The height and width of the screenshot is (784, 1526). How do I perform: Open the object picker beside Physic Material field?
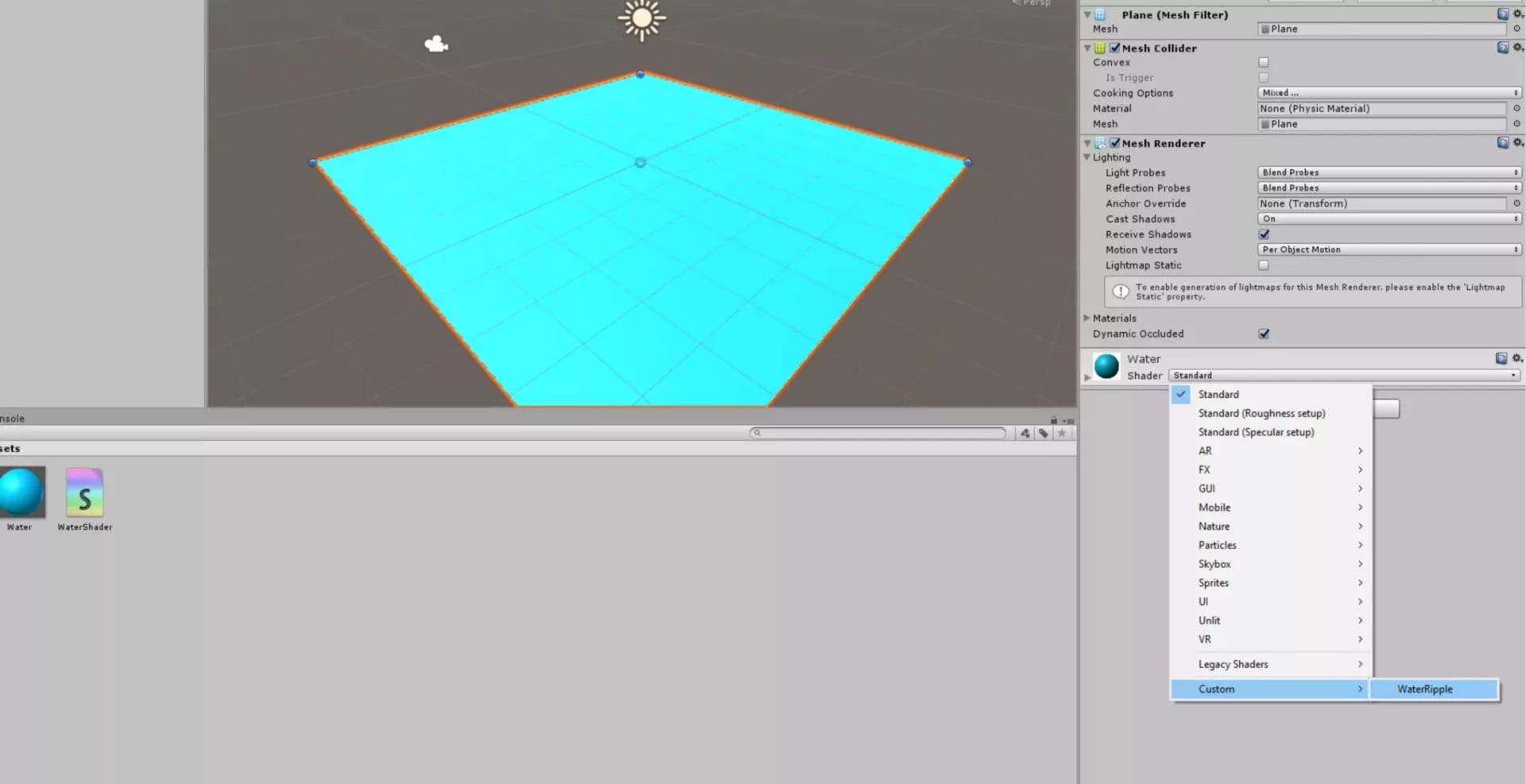[1518, 109]
